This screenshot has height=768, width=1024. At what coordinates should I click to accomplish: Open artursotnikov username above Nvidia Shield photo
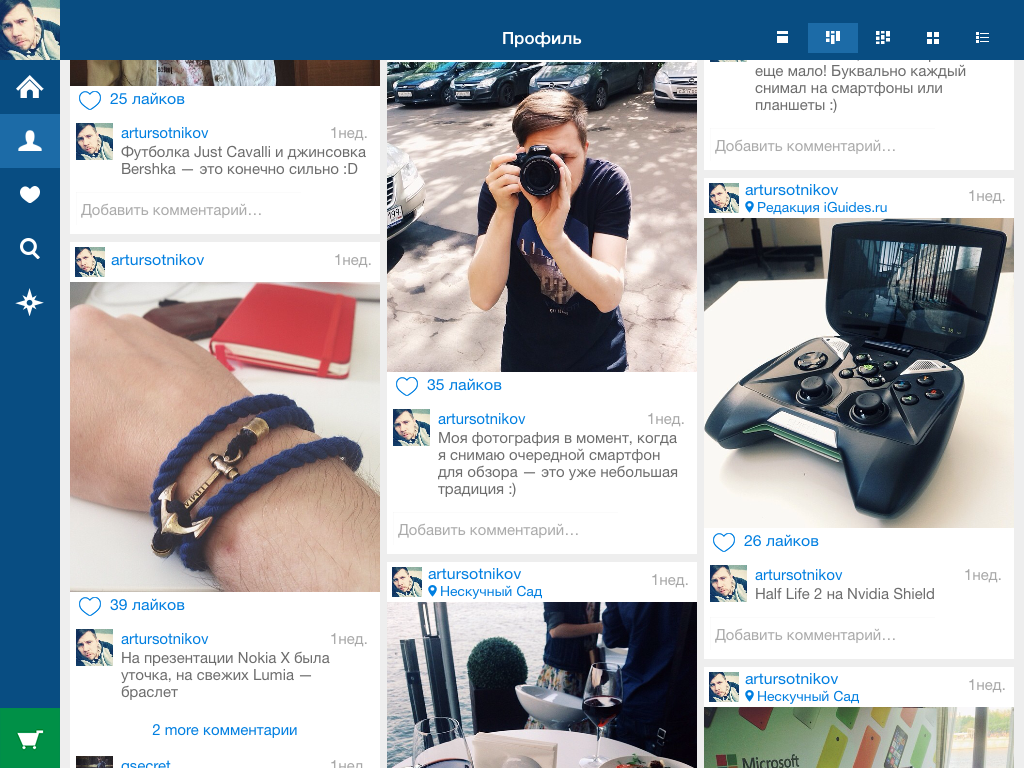[x=792, y=190]
